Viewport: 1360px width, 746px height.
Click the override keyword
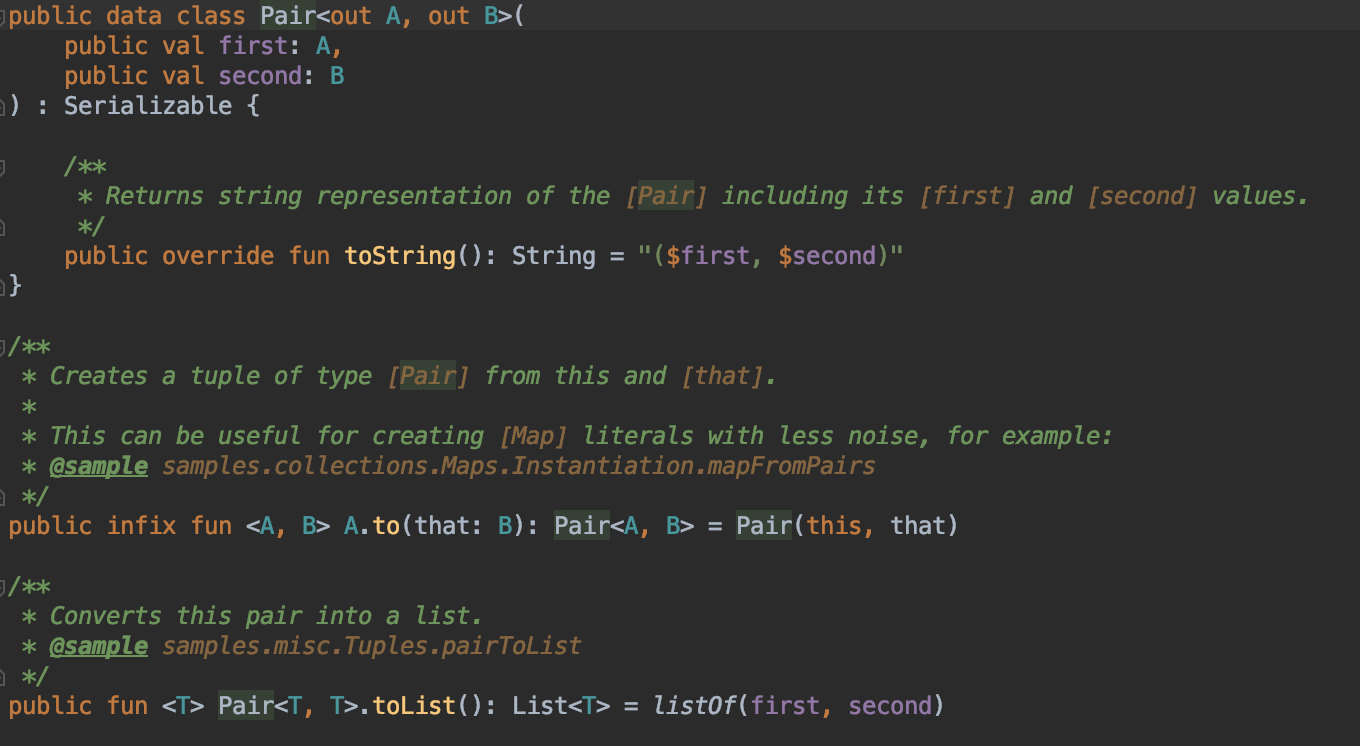(x=217, y=256)
